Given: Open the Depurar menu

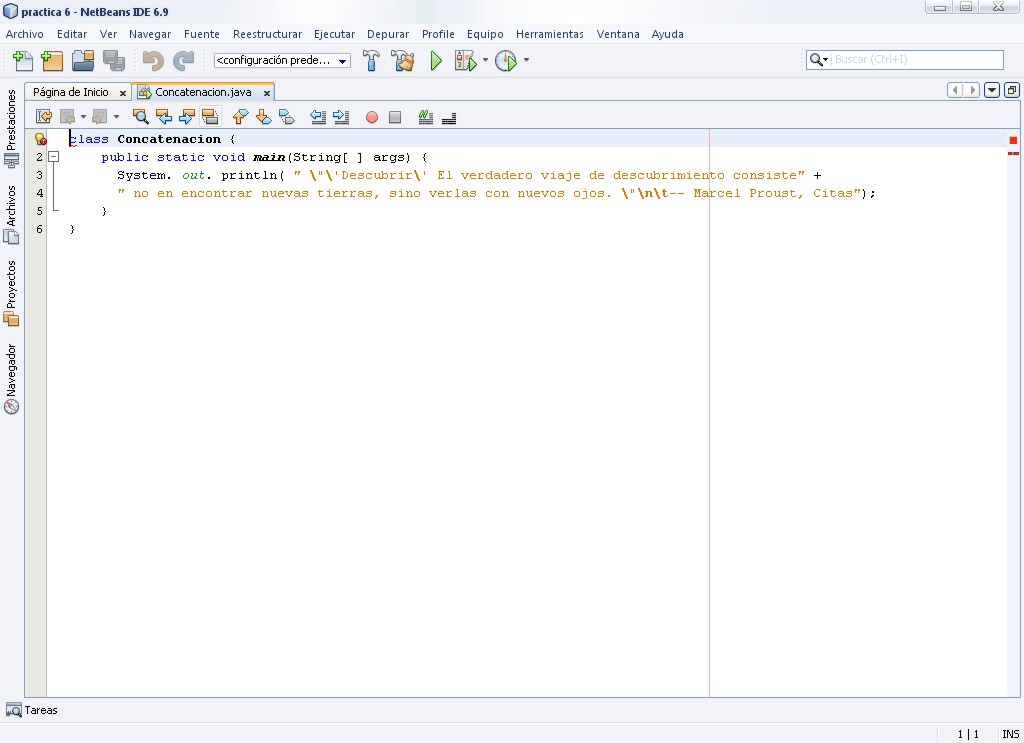Looking at the screenshot, I should [388, 33].
